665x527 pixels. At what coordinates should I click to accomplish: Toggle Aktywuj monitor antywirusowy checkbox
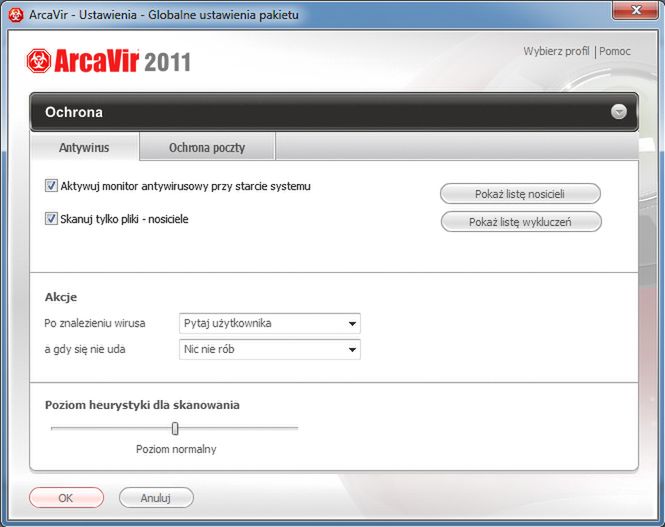pos(51,186)
